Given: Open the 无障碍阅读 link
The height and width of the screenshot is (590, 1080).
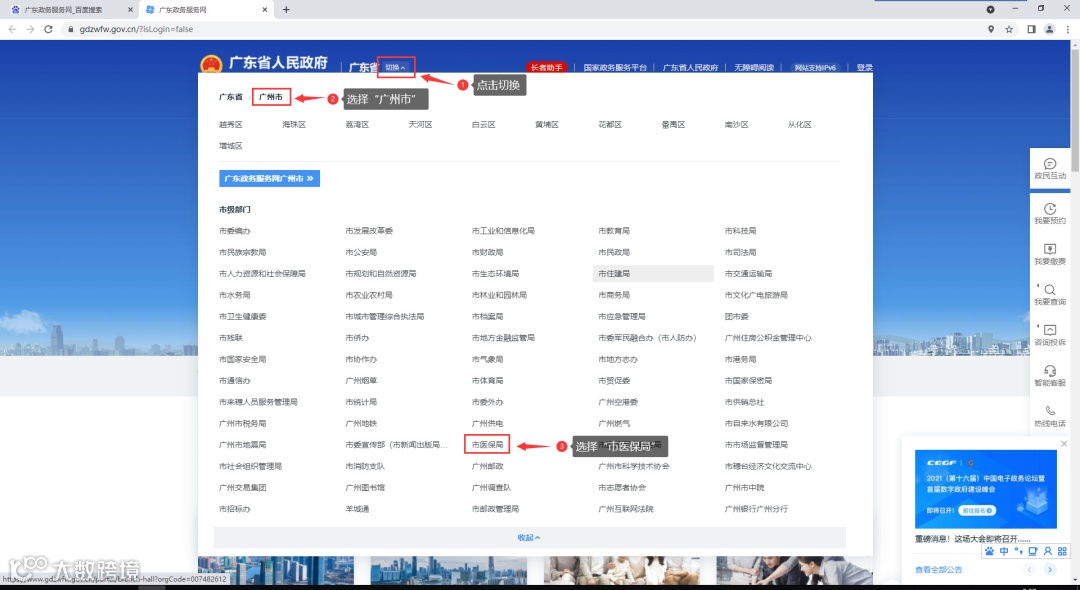Looking at the screenshot, I should coord(754,67).
